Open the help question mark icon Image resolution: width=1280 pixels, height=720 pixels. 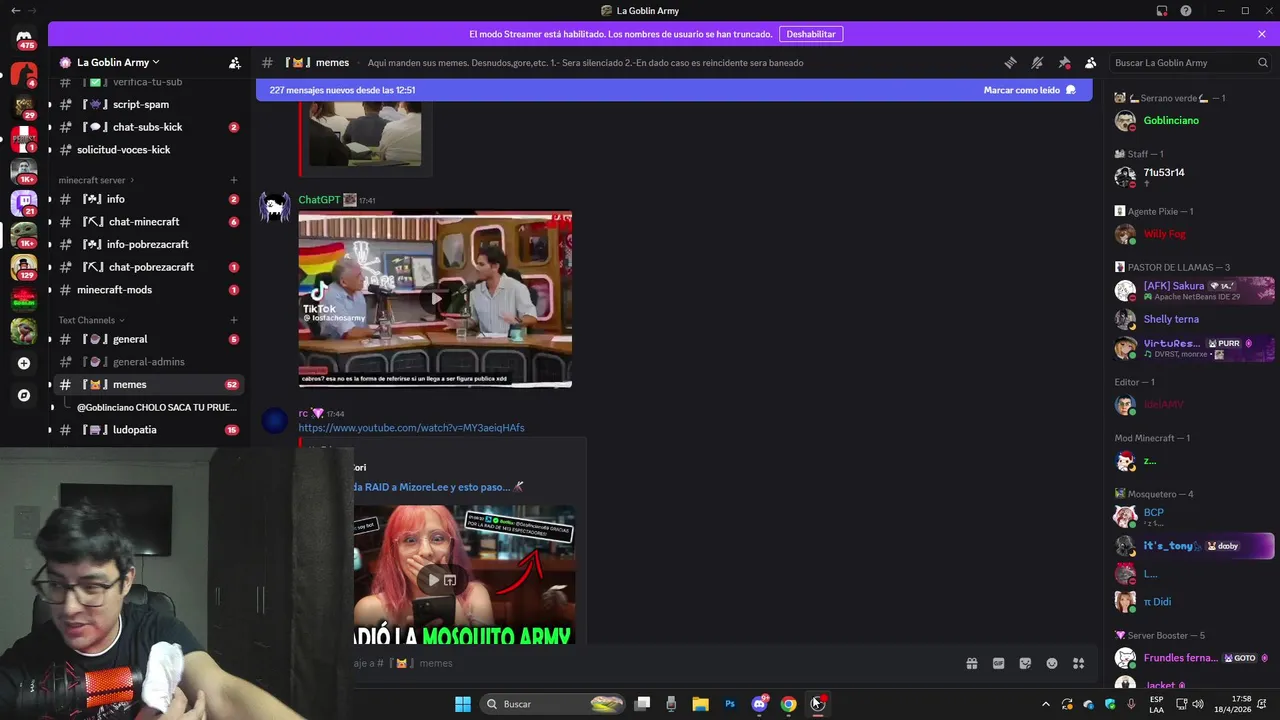click(x=1186, y=11)
